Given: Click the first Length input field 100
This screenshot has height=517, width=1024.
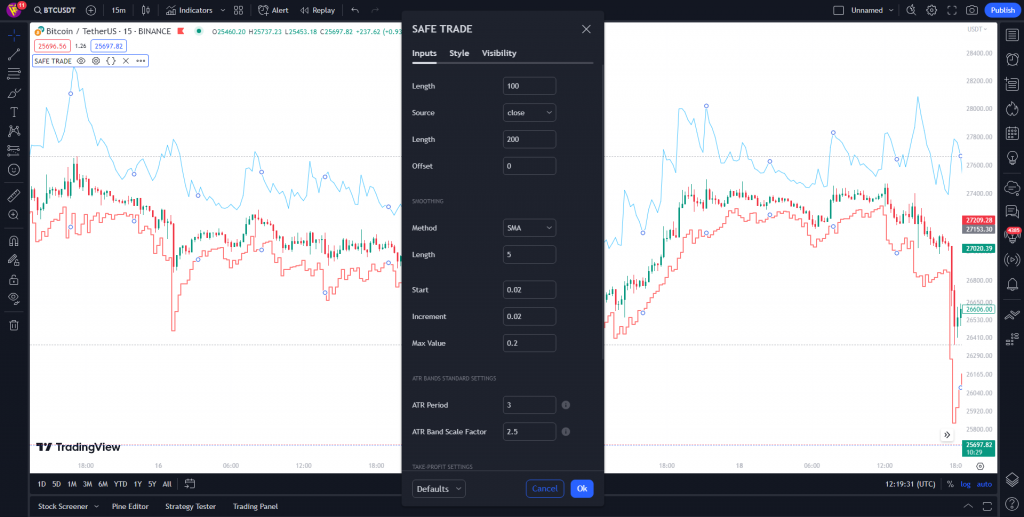Looking at the screenshot, I should point(530,86).
